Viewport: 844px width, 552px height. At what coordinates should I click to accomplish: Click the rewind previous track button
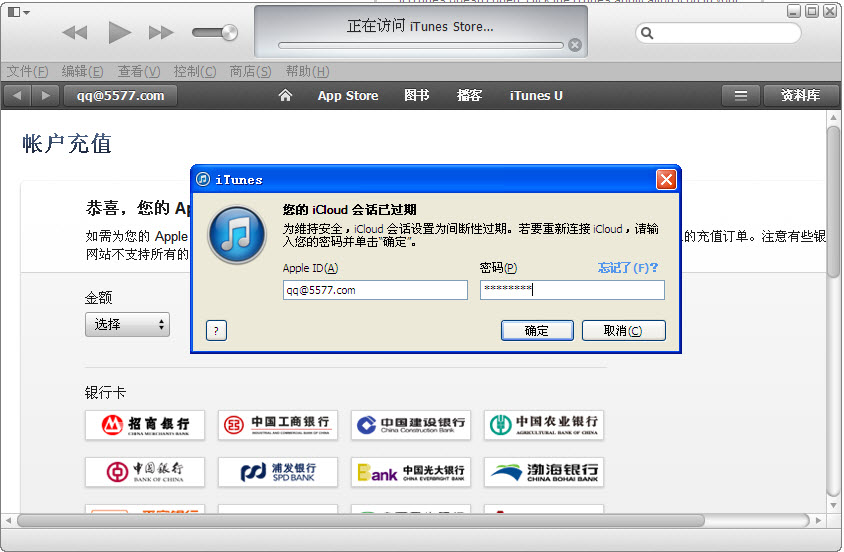75,33
